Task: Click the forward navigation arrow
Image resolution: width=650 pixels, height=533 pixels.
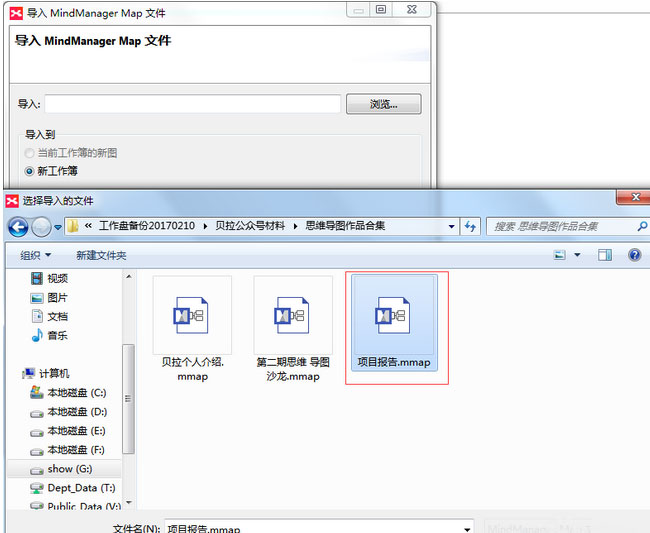Action: (41, 227)
